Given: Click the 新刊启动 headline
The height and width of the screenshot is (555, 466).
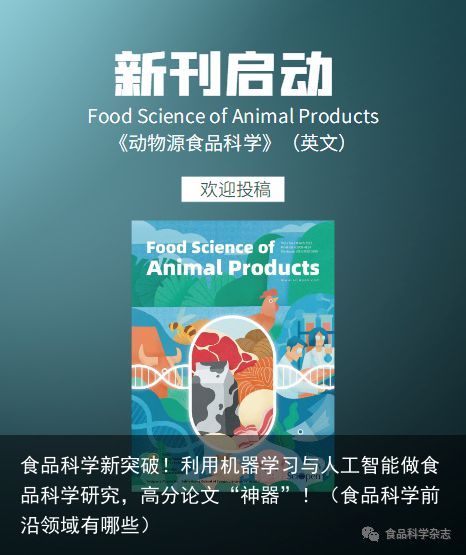Looking at the screenshot, I should point(224,74).
